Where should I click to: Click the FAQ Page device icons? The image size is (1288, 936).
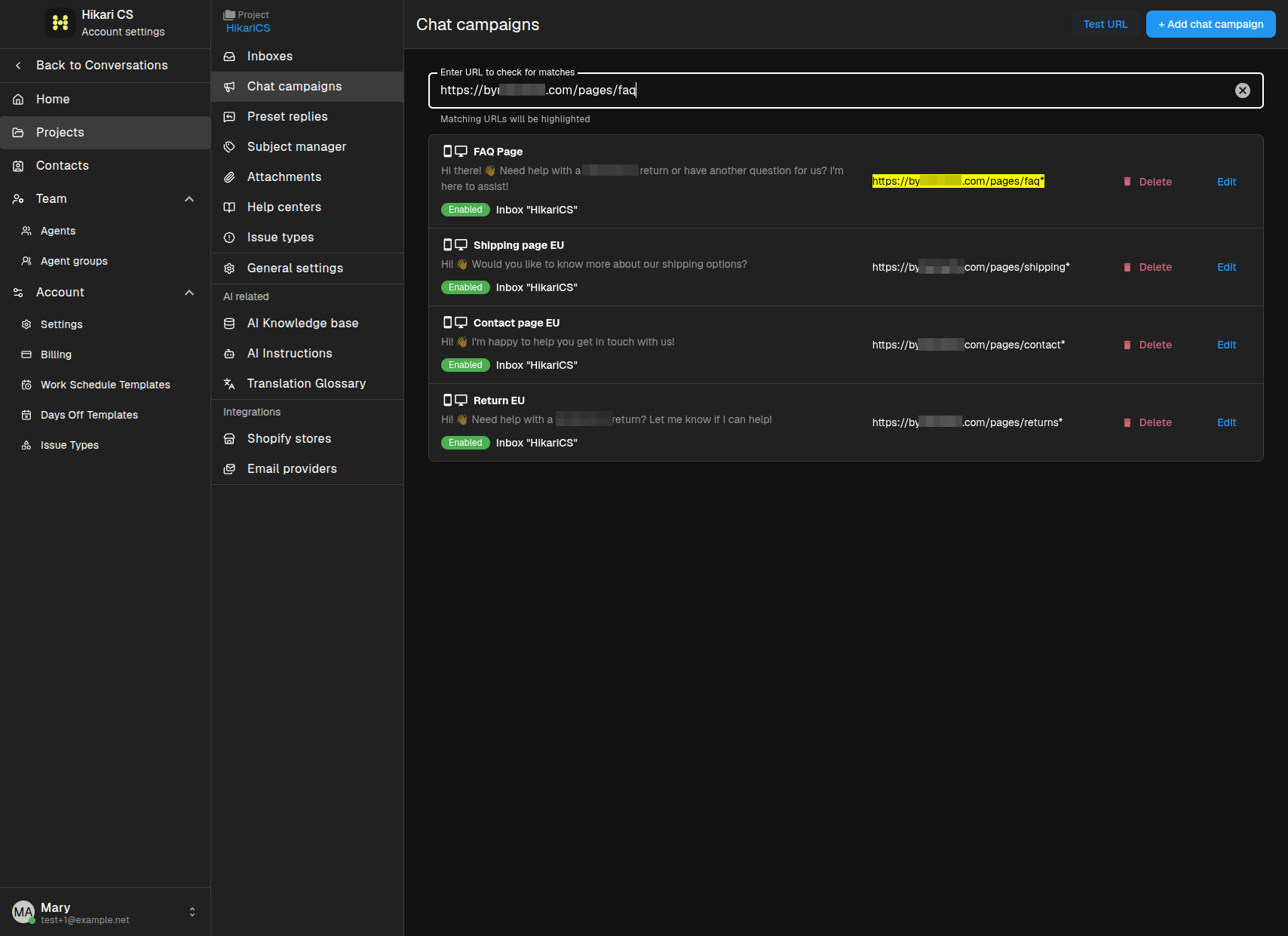[455, 152]
